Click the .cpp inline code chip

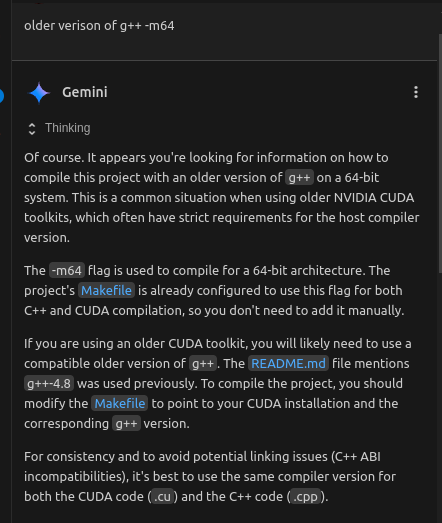pyautogui.click(x=305, y=497)
